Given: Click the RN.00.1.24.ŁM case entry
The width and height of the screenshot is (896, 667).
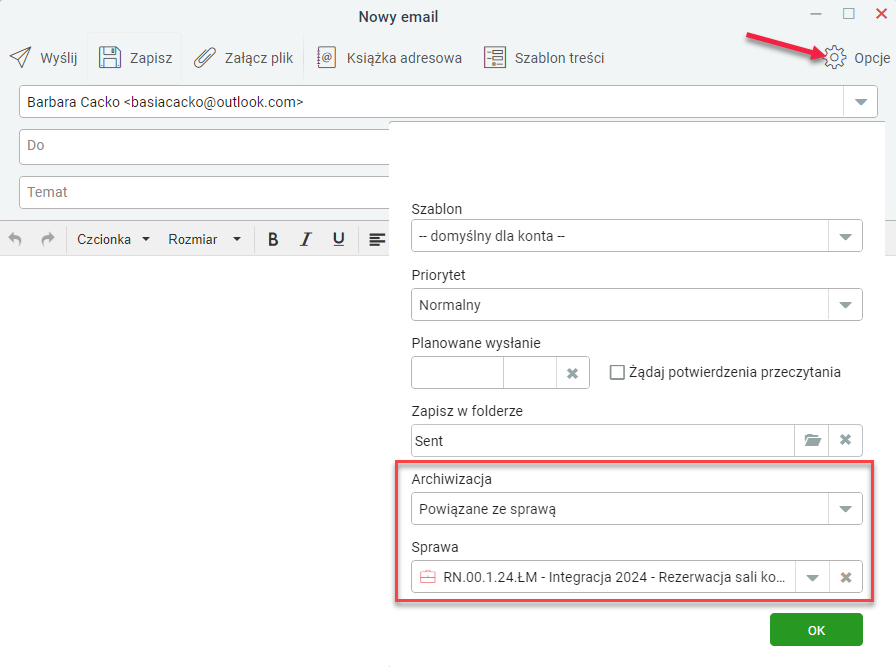Looking at the screenshot, I should 603,577.
